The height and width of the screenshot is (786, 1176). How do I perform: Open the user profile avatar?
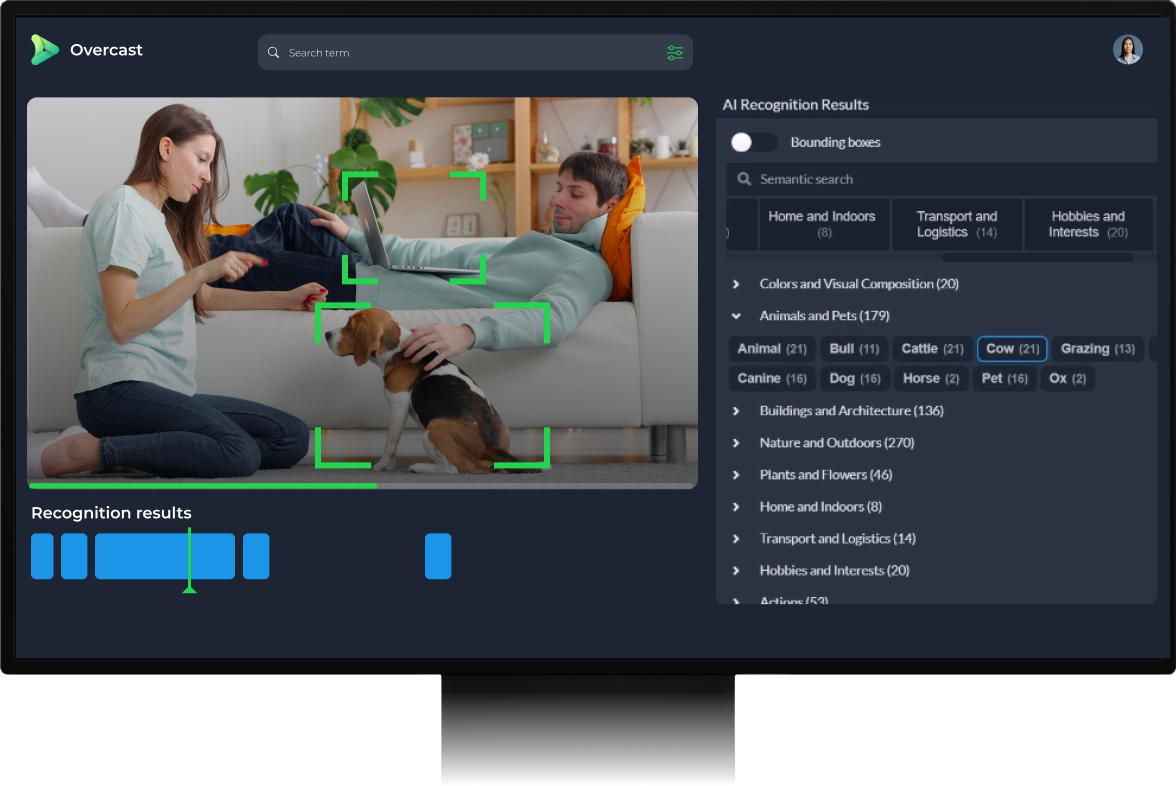[x=1127, y=49]
